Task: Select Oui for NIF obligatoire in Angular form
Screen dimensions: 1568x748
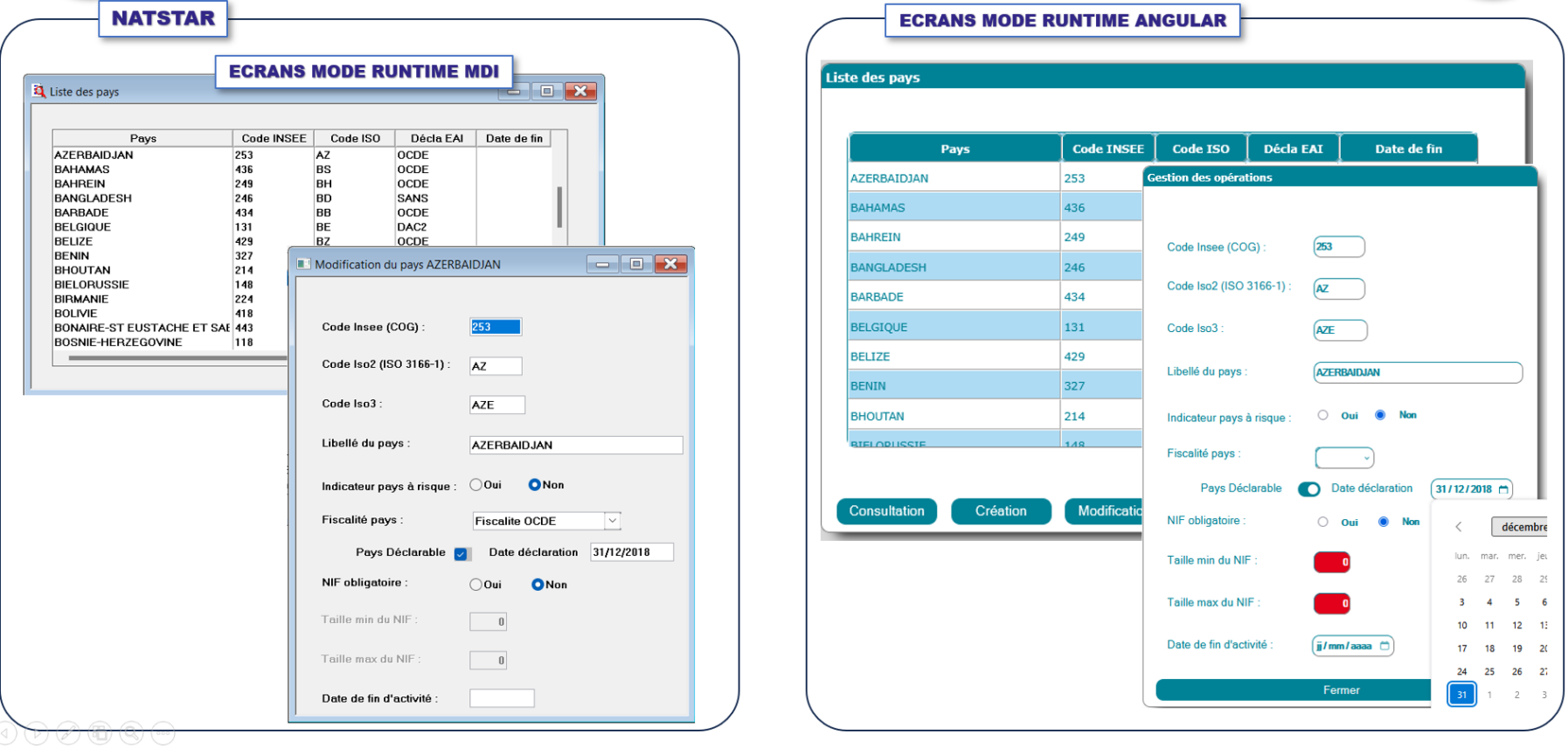Action: pos(1322,522)
